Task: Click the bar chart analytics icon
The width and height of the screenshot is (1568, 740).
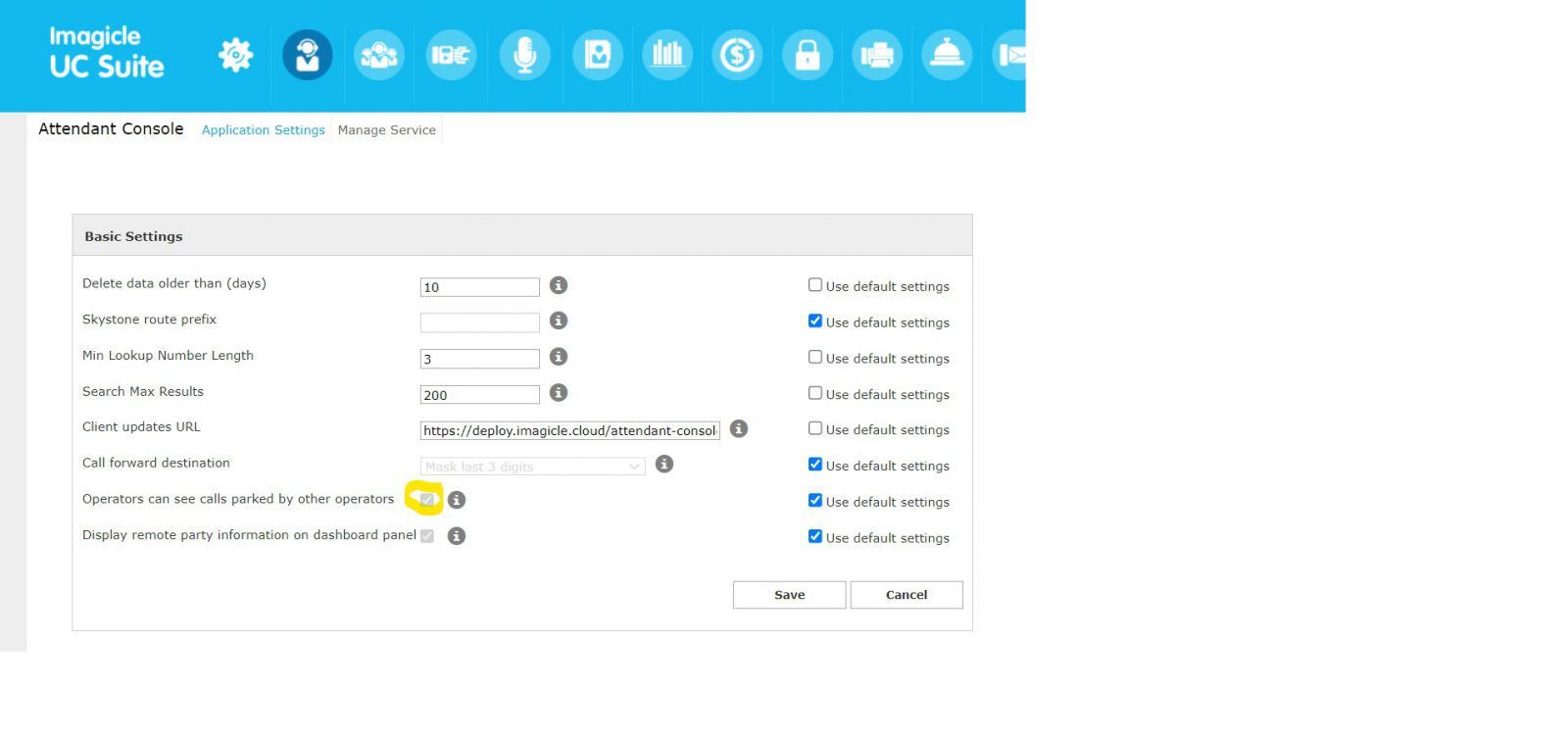Action: 667,55
